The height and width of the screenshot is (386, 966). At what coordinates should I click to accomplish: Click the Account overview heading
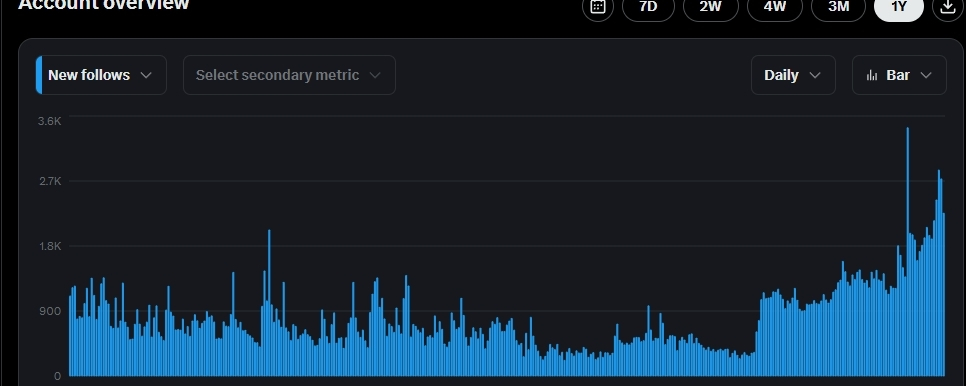coord(104,5)
